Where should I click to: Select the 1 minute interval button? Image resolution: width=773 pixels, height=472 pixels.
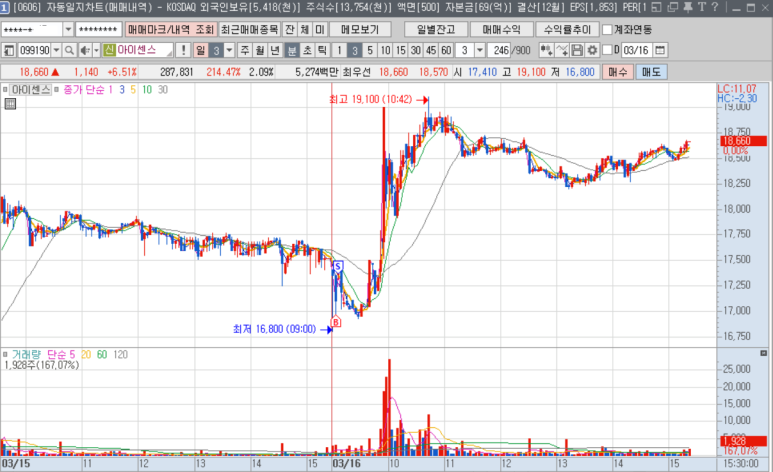click(339, 50)
